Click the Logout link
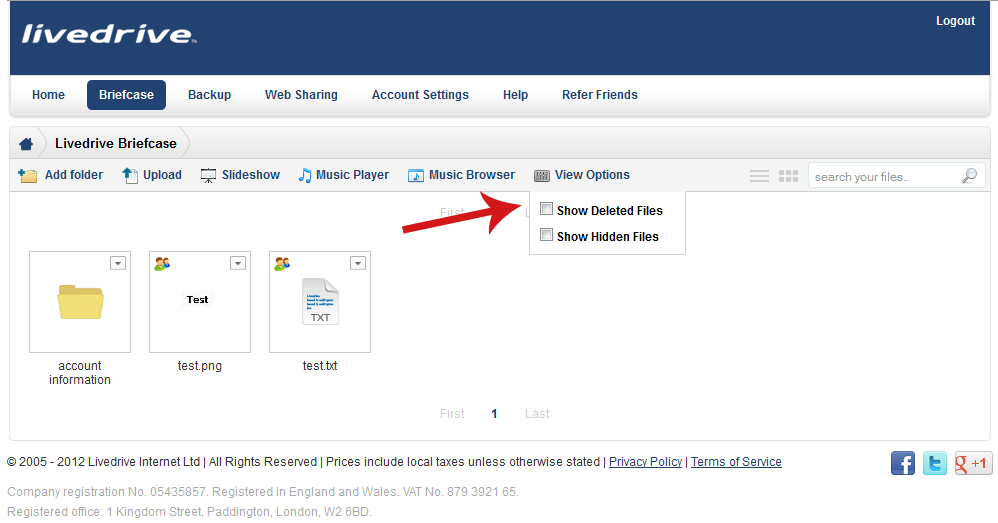 pyautogui.click(x=955, y=21)
